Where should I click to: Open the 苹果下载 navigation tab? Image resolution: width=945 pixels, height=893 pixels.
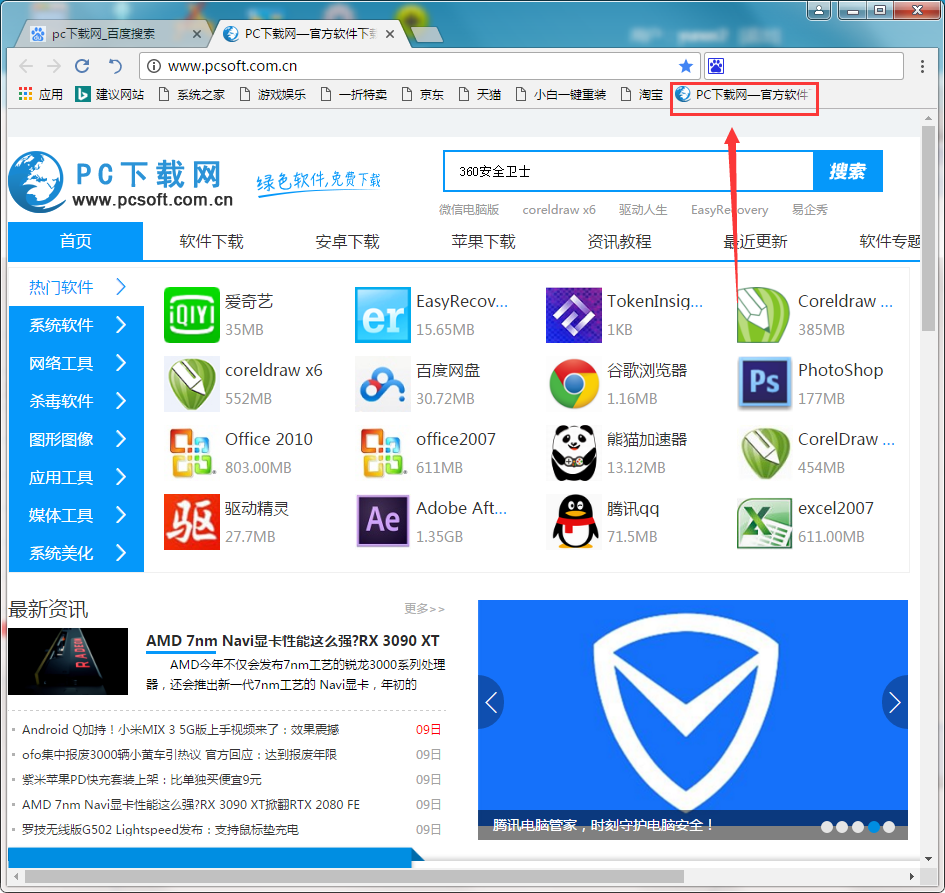(483, 241)
